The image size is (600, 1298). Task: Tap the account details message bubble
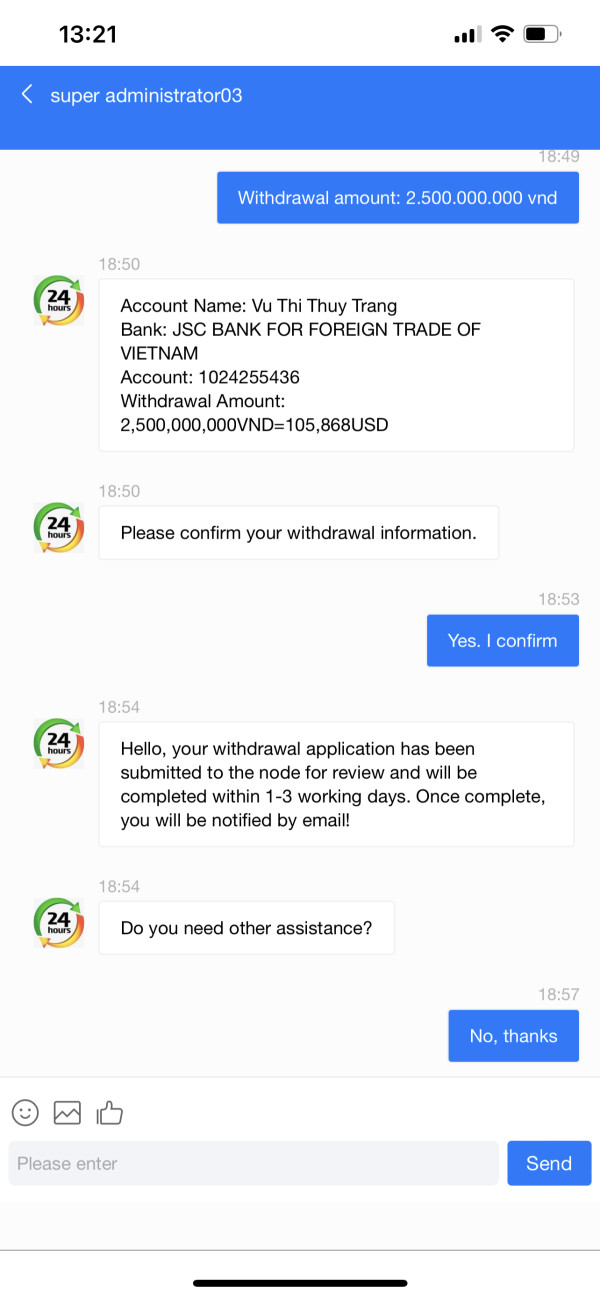(x=336, y=365)
